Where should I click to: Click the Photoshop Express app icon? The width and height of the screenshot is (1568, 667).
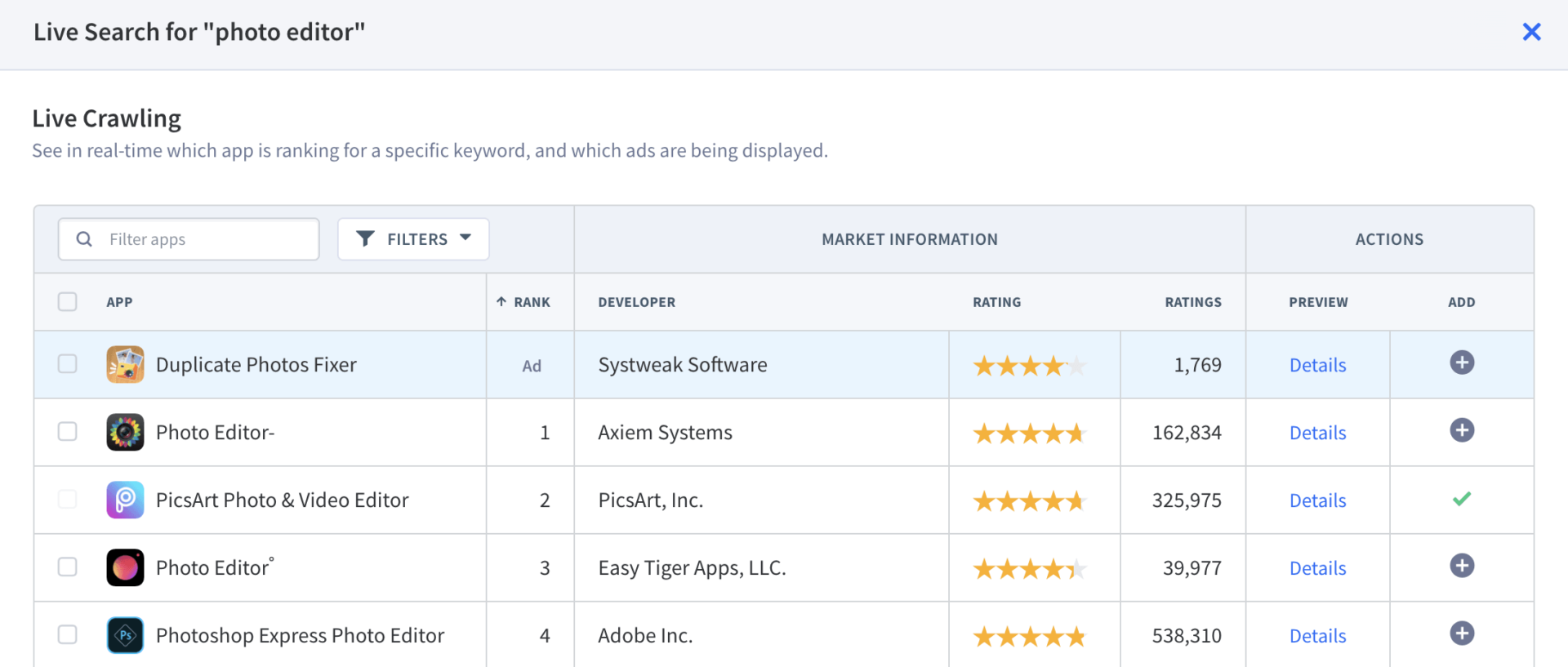[x=125, y=635]
